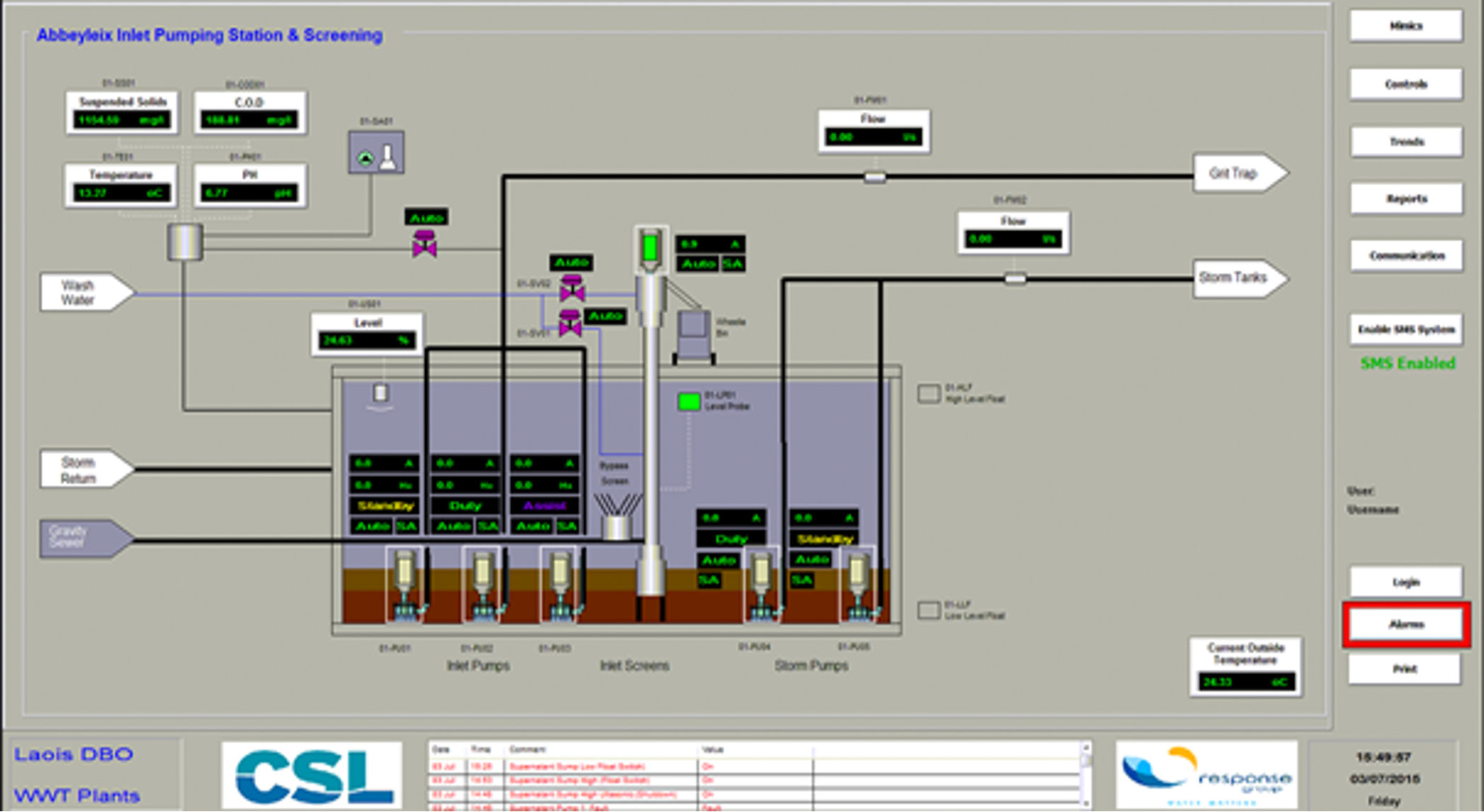Screen dimensions: 1484x812
Task: Open the Trends page
Action: click(1405, 141)
